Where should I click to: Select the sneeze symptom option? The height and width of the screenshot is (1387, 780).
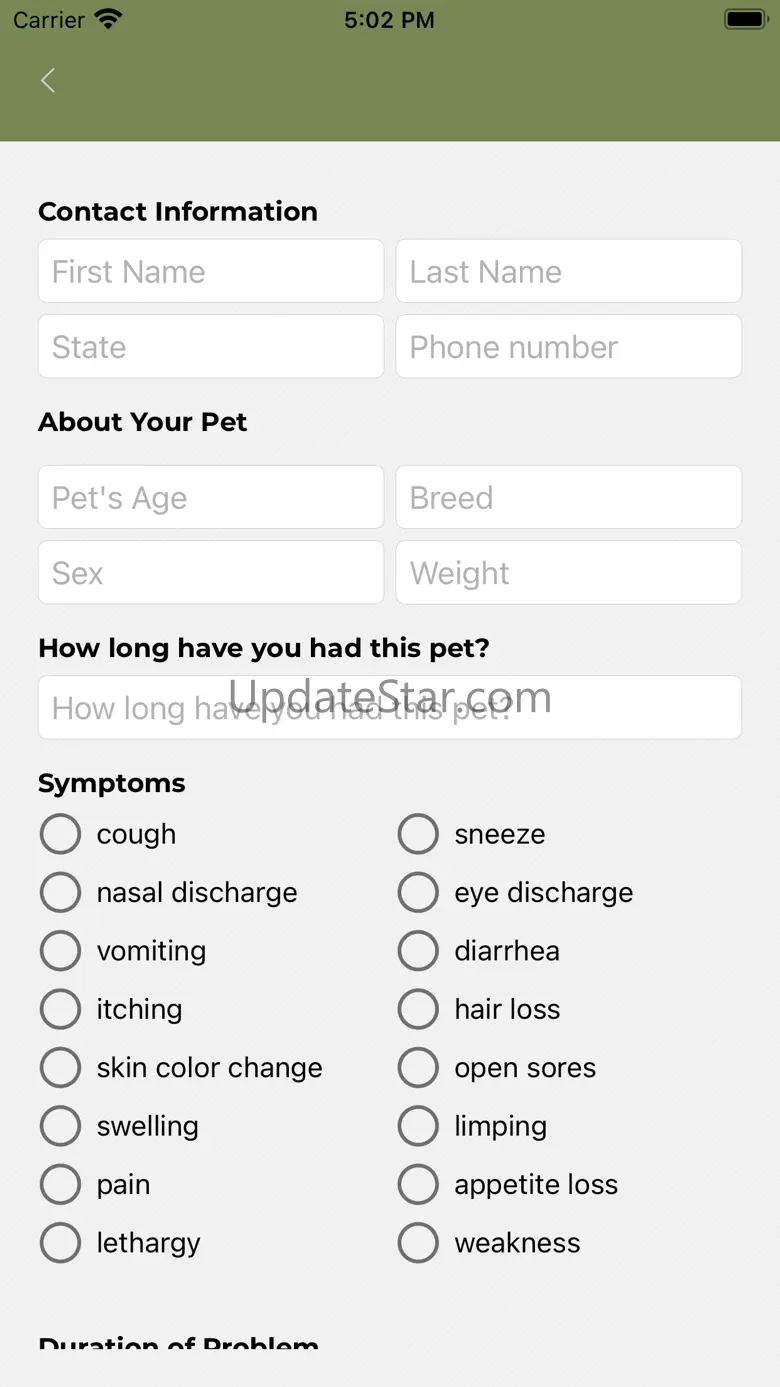tap(418, 834)
